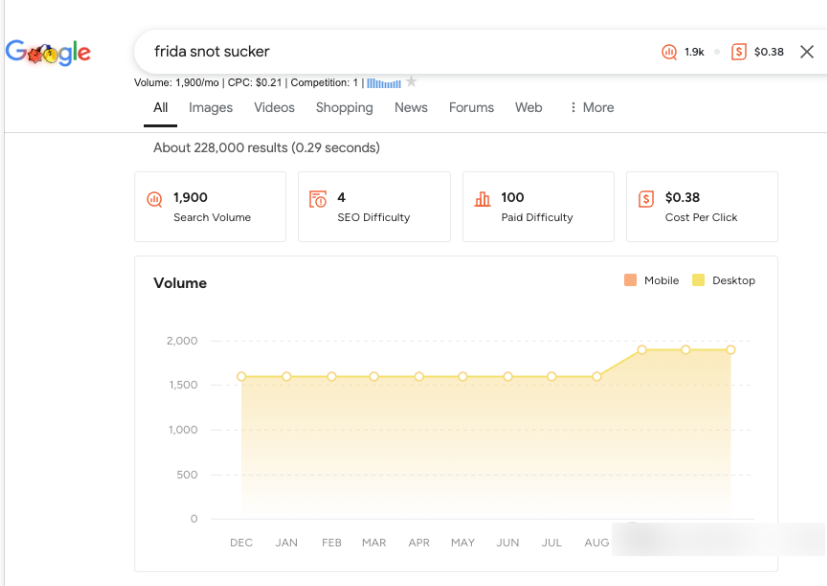Click the JUN data point on chart

coord(507,377)
